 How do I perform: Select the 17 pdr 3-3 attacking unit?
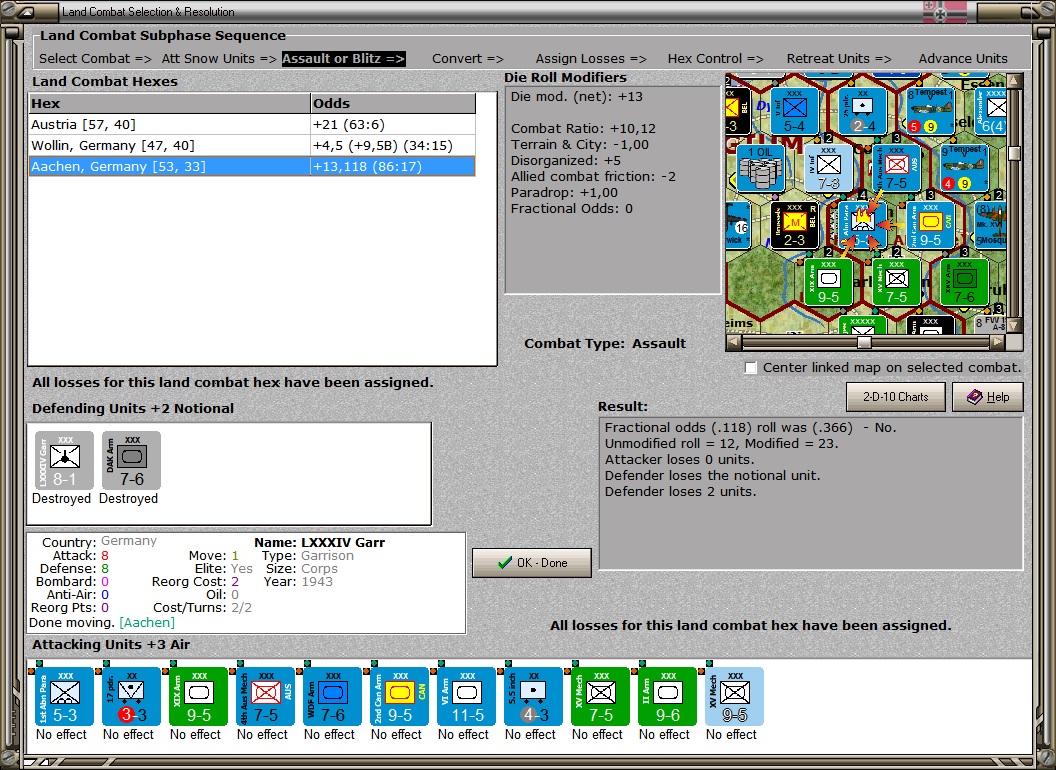[131, 697]
